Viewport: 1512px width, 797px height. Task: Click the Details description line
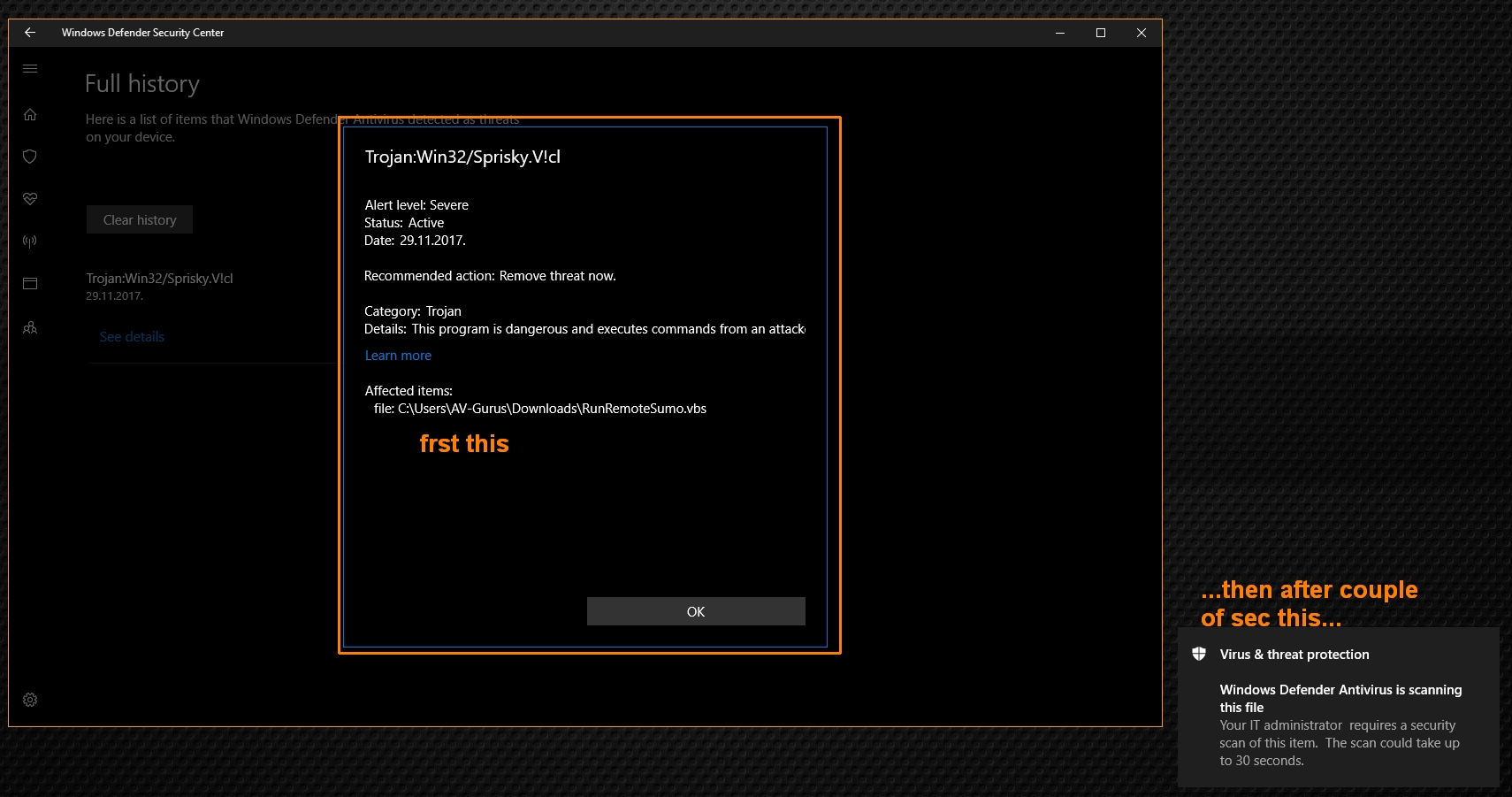click(584, 329)
